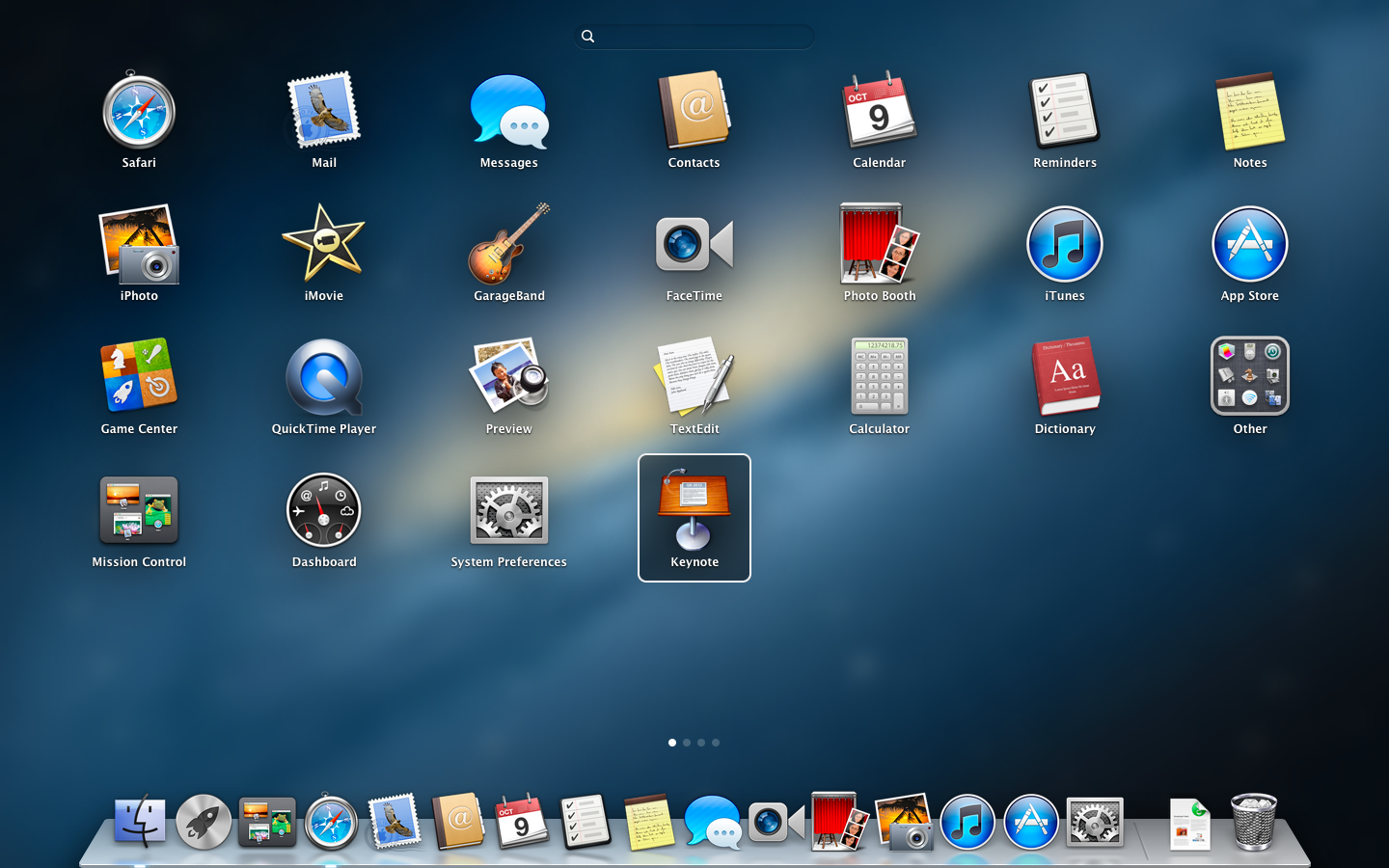Open App Store from the Dock
Screen dimensions: 1389x868
[1031, 823]
